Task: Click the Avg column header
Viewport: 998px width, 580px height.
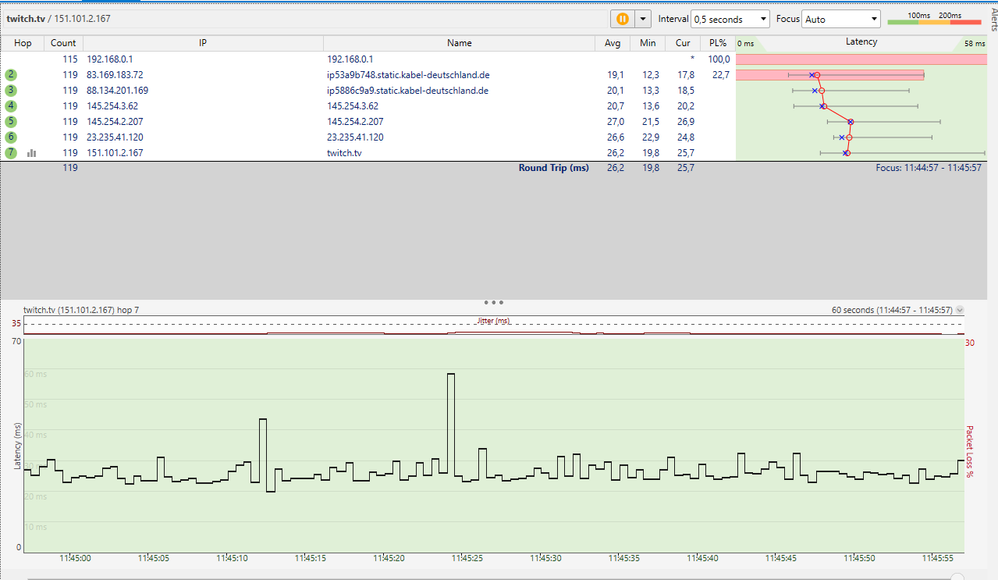Action: pyautogui.click(x=612, y=43)
